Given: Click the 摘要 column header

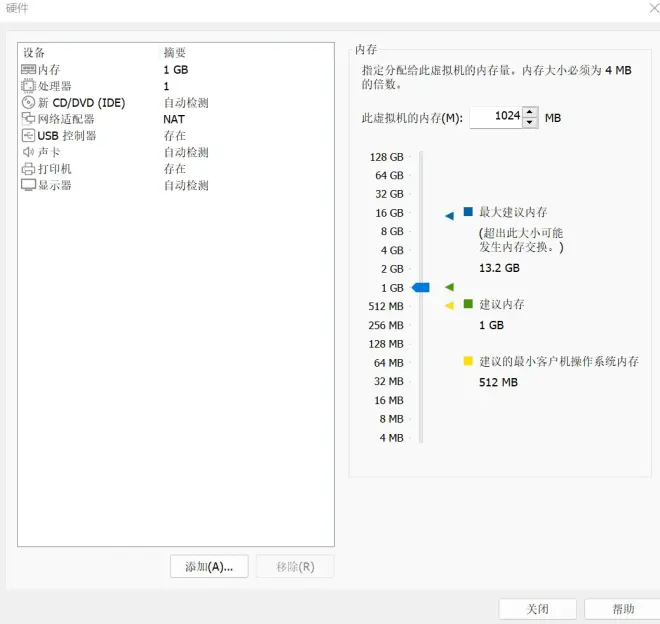Looking at the screenshot, I should point(175,53).
